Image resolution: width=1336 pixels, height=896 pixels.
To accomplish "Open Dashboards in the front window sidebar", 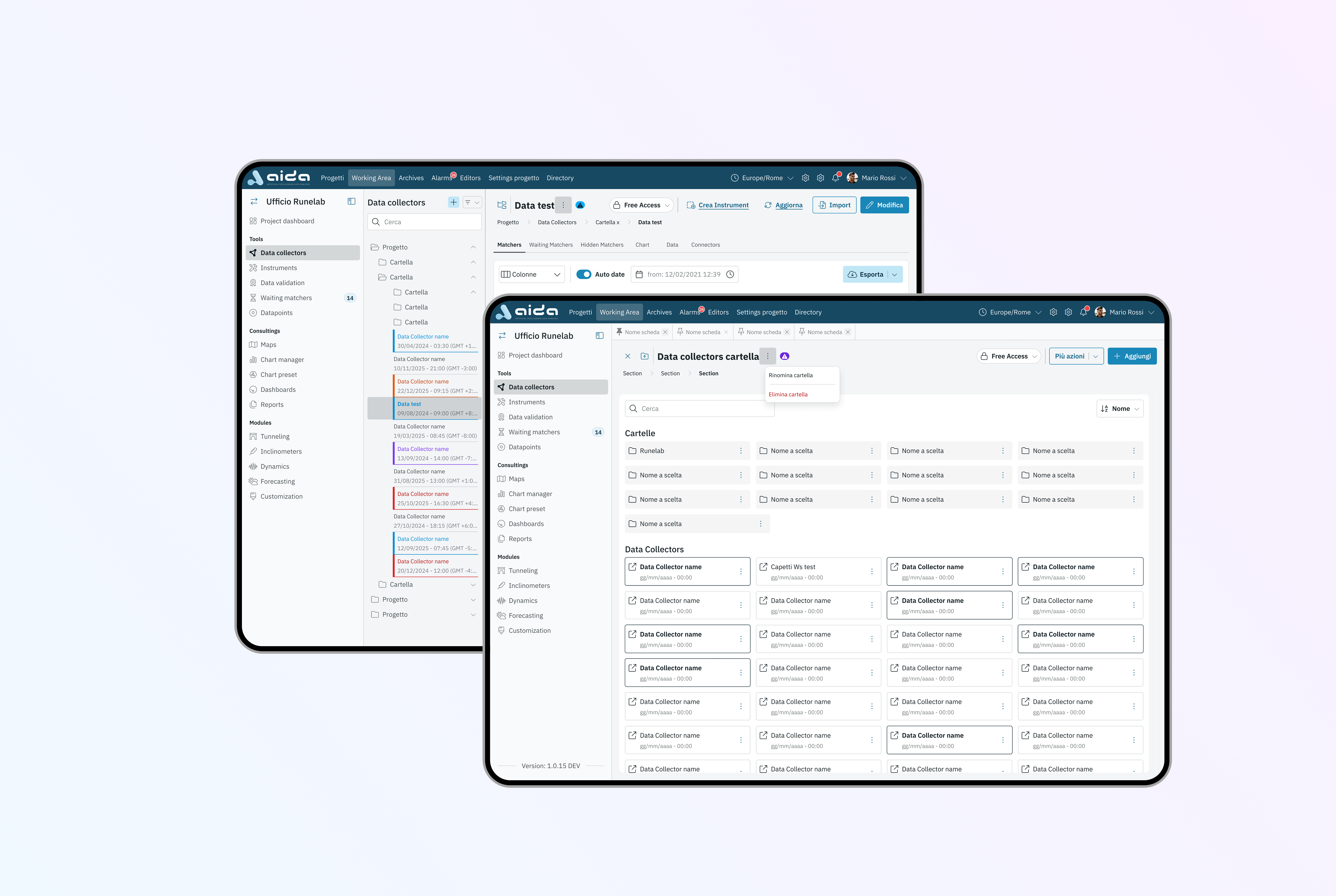I will coord(551,524).
